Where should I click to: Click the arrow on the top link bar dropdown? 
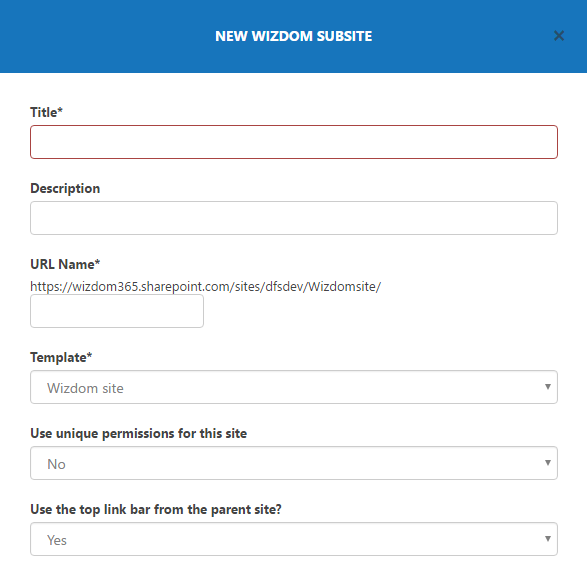pos(548,539)
